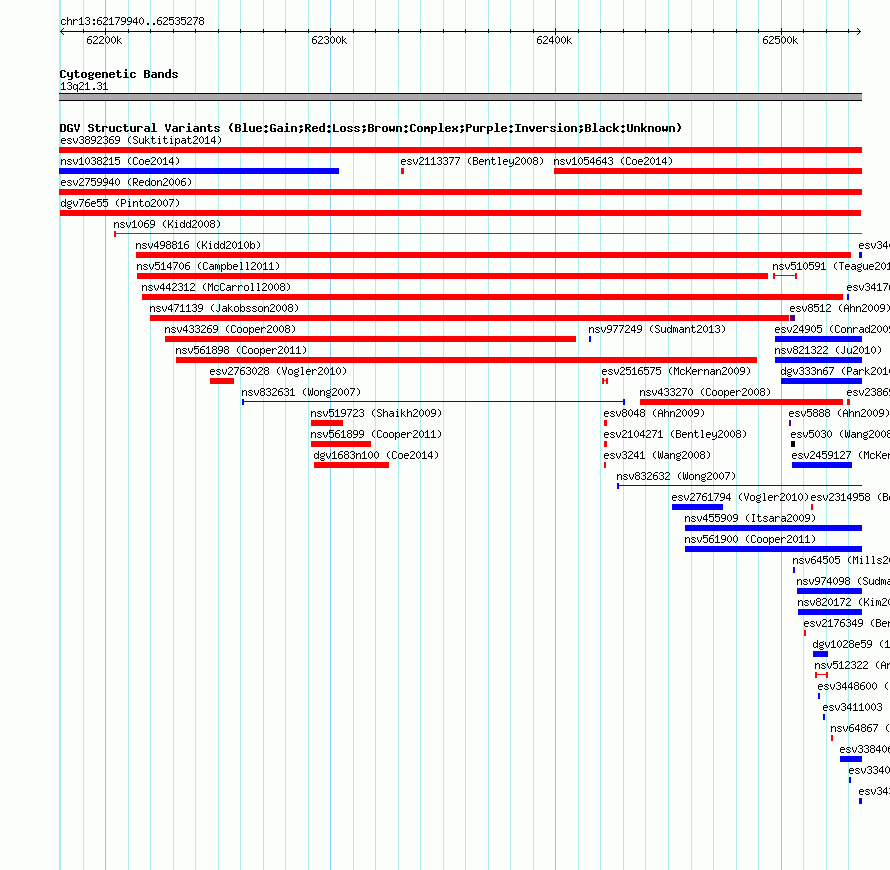Open nsv561898 (Cooper2011) variant

241,350
